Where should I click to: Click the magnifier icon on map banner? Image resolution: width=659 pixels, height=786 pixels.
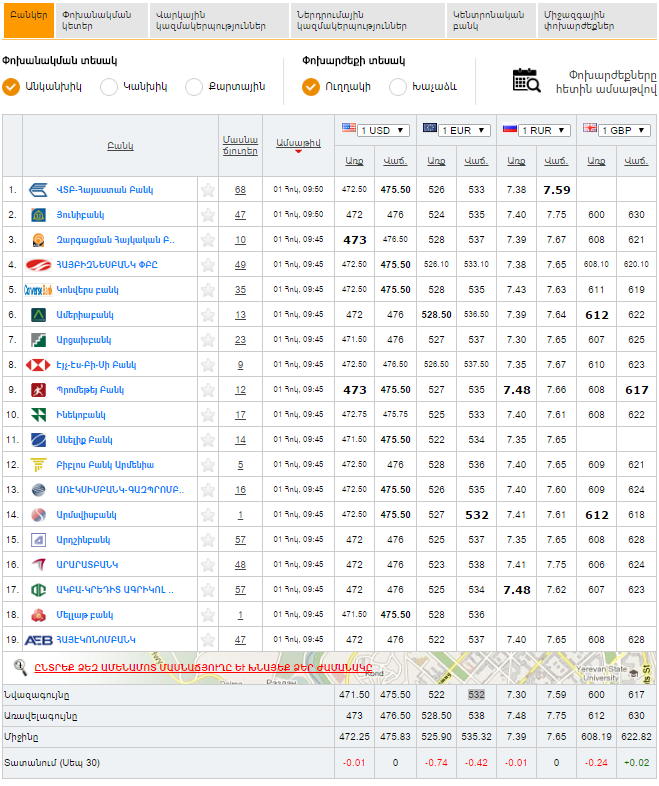point(20,666)
